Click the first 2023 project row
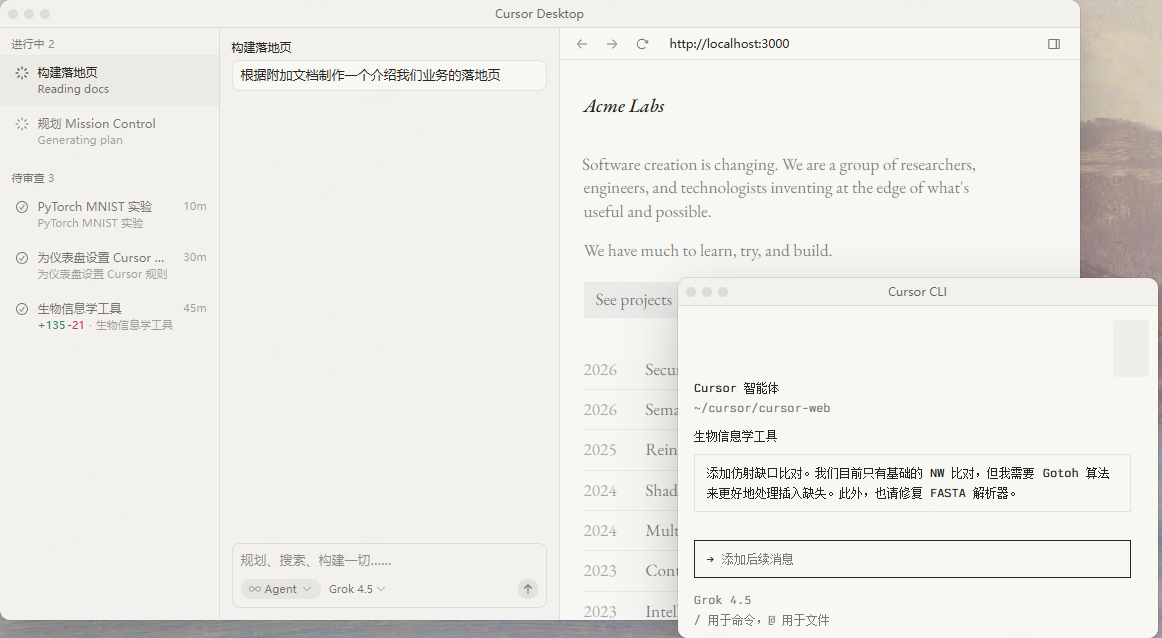This screenshot has height=638, width=1162. [631, 571]
